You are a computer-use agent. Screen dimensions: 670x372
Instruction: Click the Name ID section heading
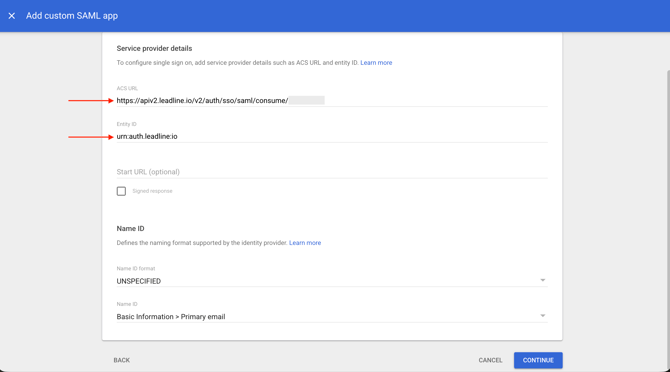[x=130, y=228]
